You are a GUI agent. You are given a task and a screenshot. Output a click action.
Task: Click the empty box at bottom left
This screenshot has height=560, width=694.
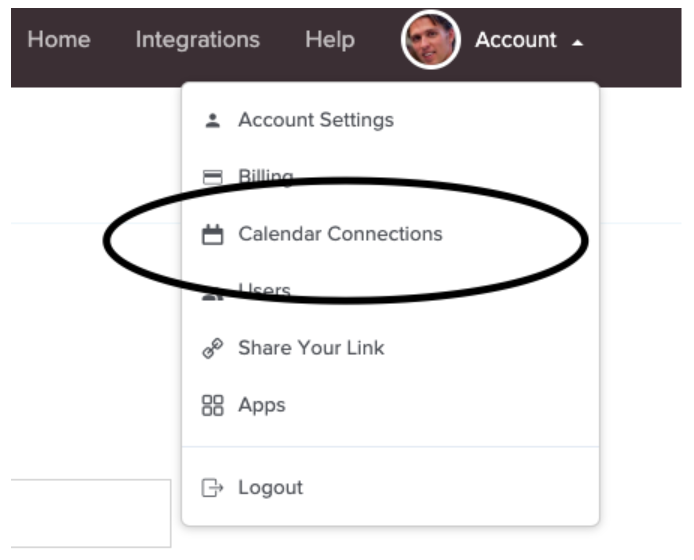pos(90,512)
